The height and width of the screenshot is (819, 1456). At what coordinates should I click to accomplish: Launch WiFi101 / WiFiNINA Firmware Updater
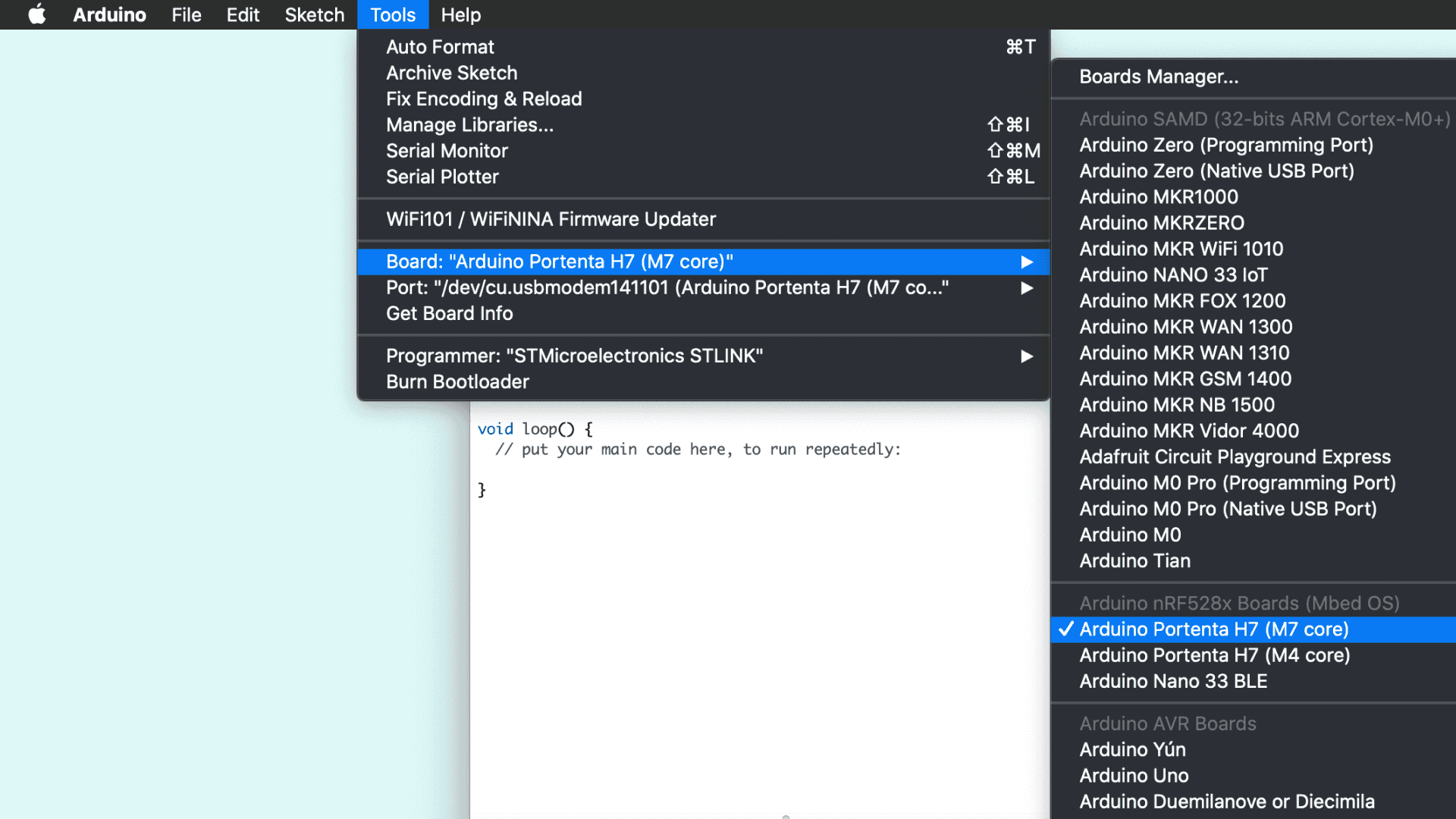click(551, 219)
